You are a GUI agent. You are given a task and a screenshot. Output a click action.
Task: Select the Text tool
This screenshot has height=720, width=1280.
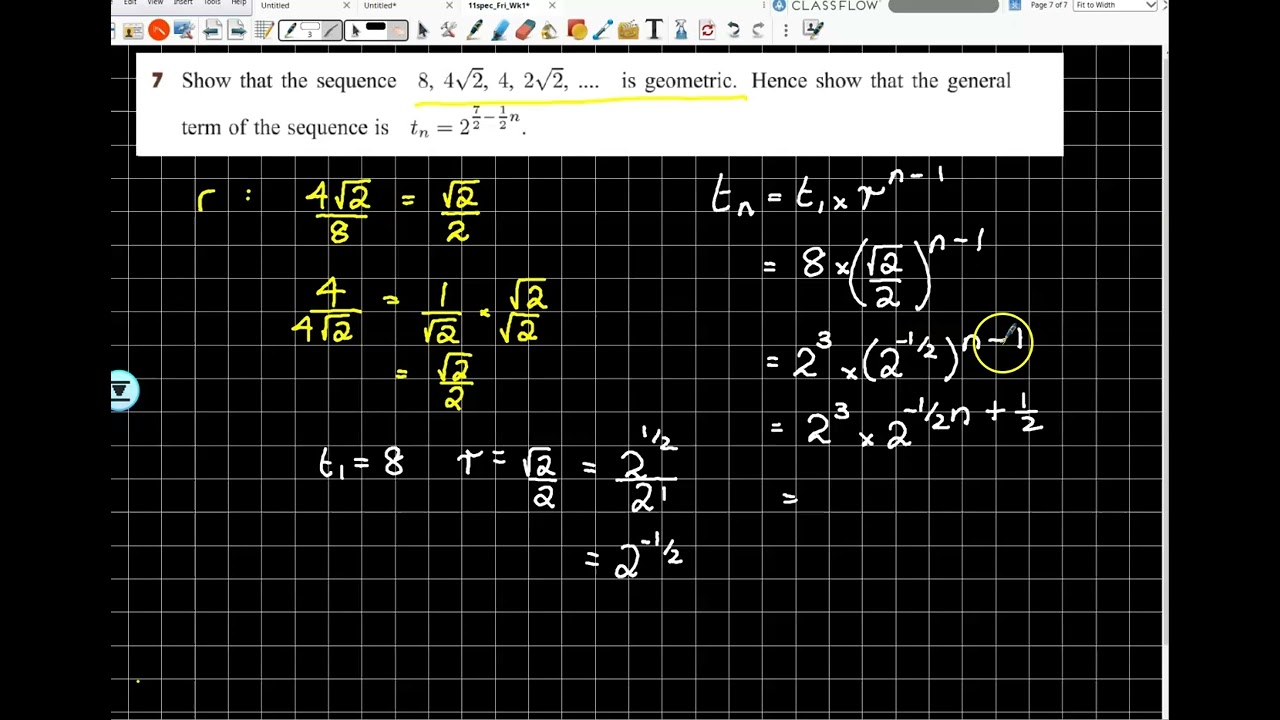point(655,31)
